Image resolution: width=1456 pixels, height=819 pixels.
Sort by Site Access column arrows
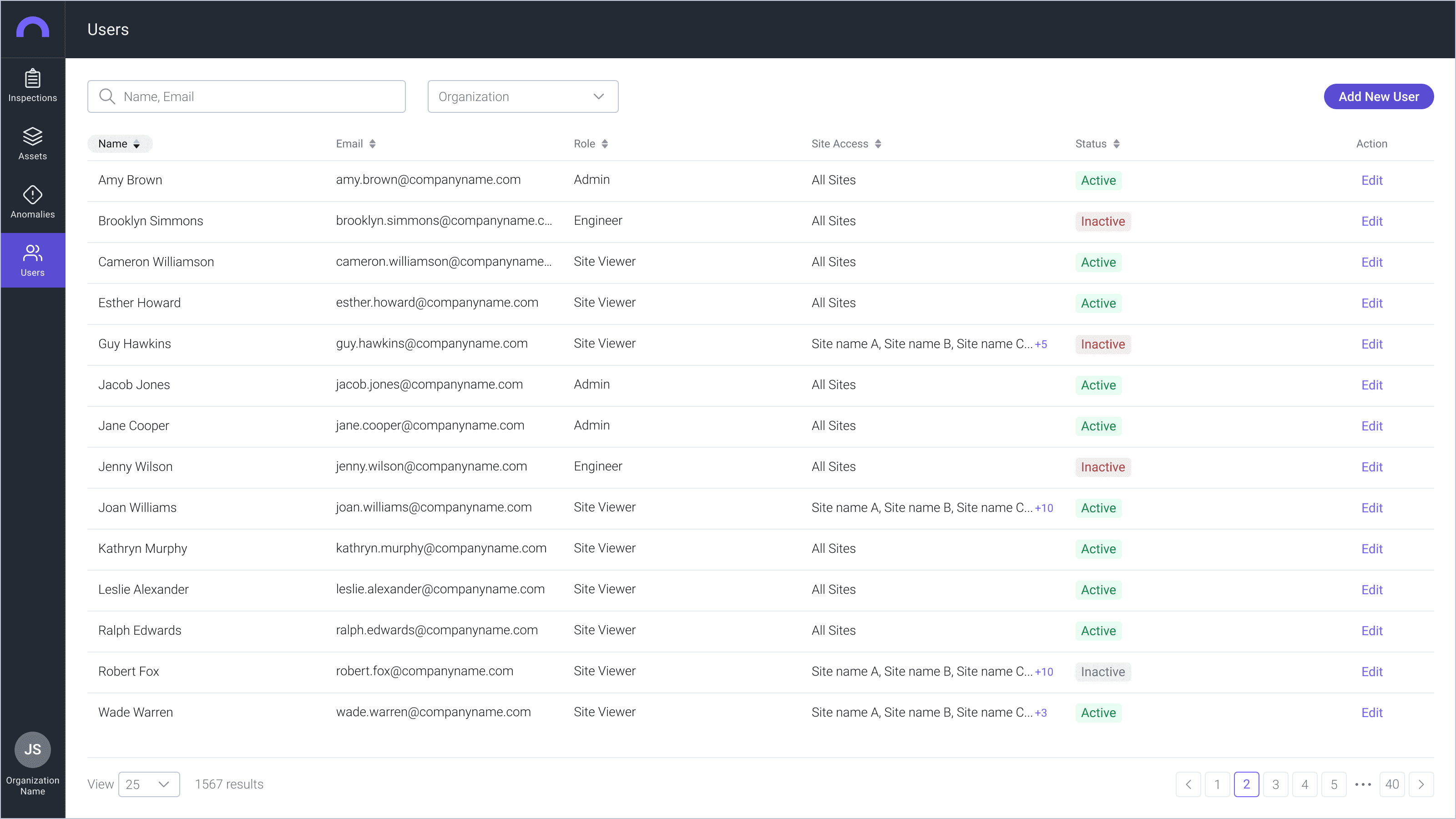click(878, 144)
